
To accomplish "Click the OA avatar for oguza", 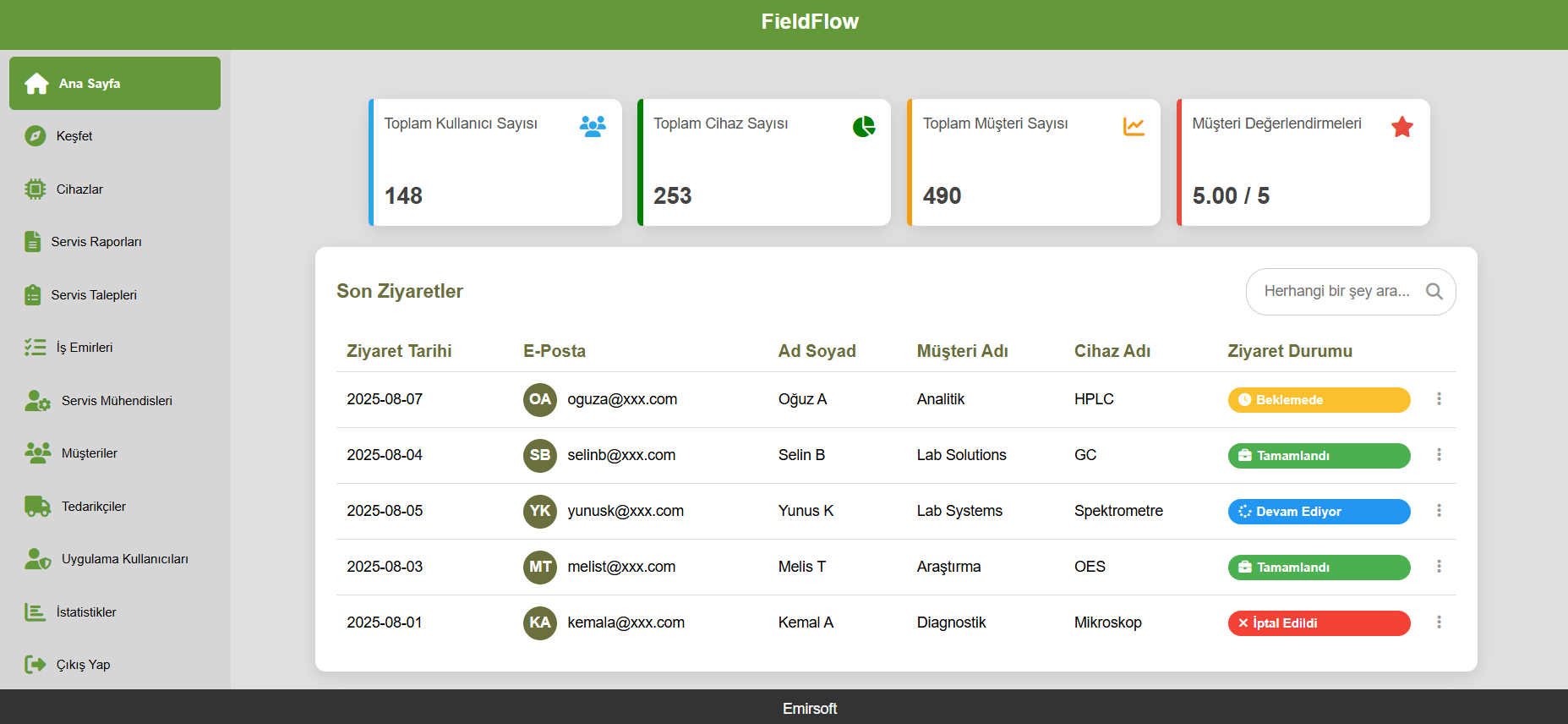I will 539,399.
